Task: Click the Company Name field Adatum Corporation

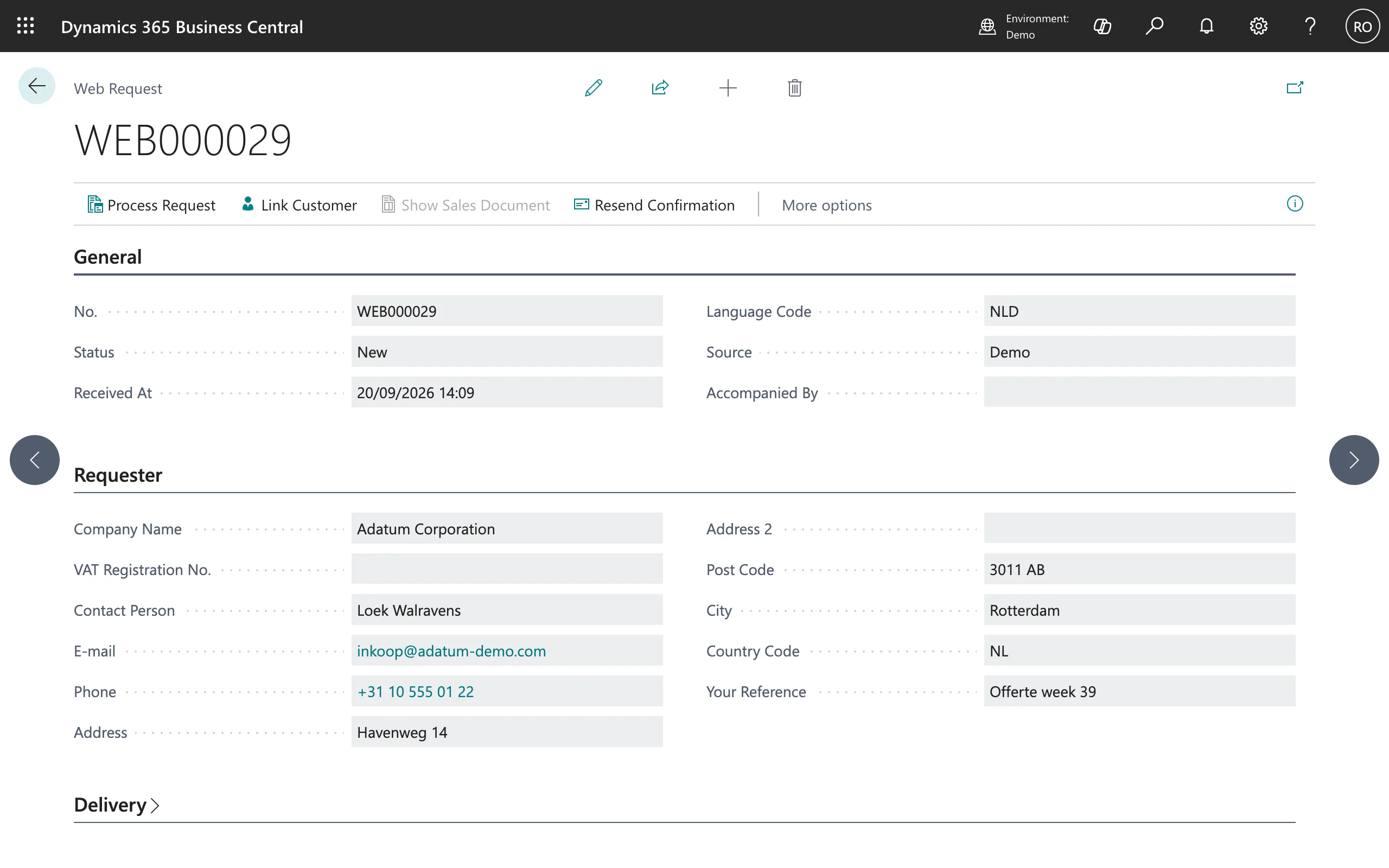Action: click(507, 529)
